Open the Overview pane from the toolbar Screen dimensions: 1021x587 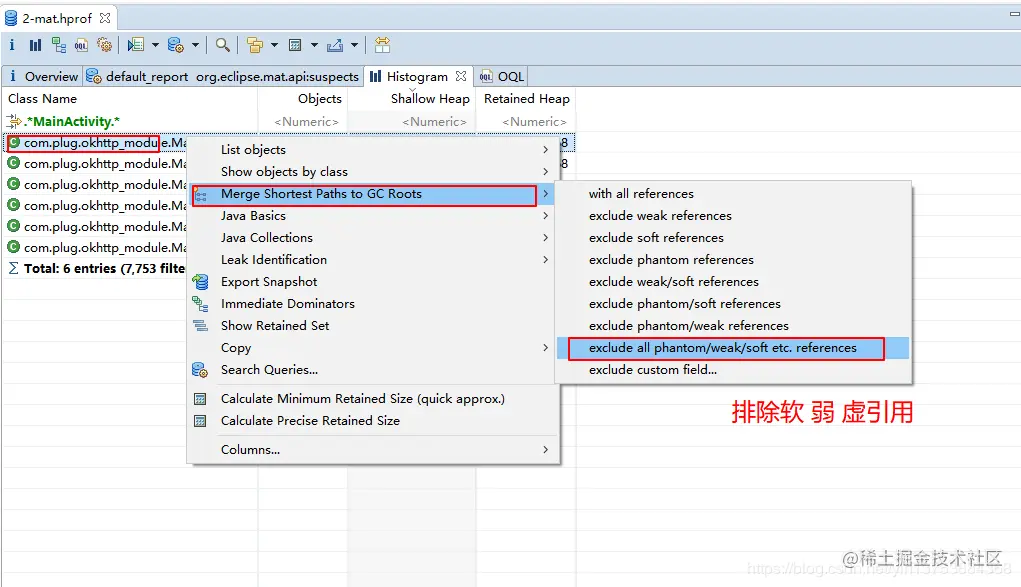pos(12,45)
